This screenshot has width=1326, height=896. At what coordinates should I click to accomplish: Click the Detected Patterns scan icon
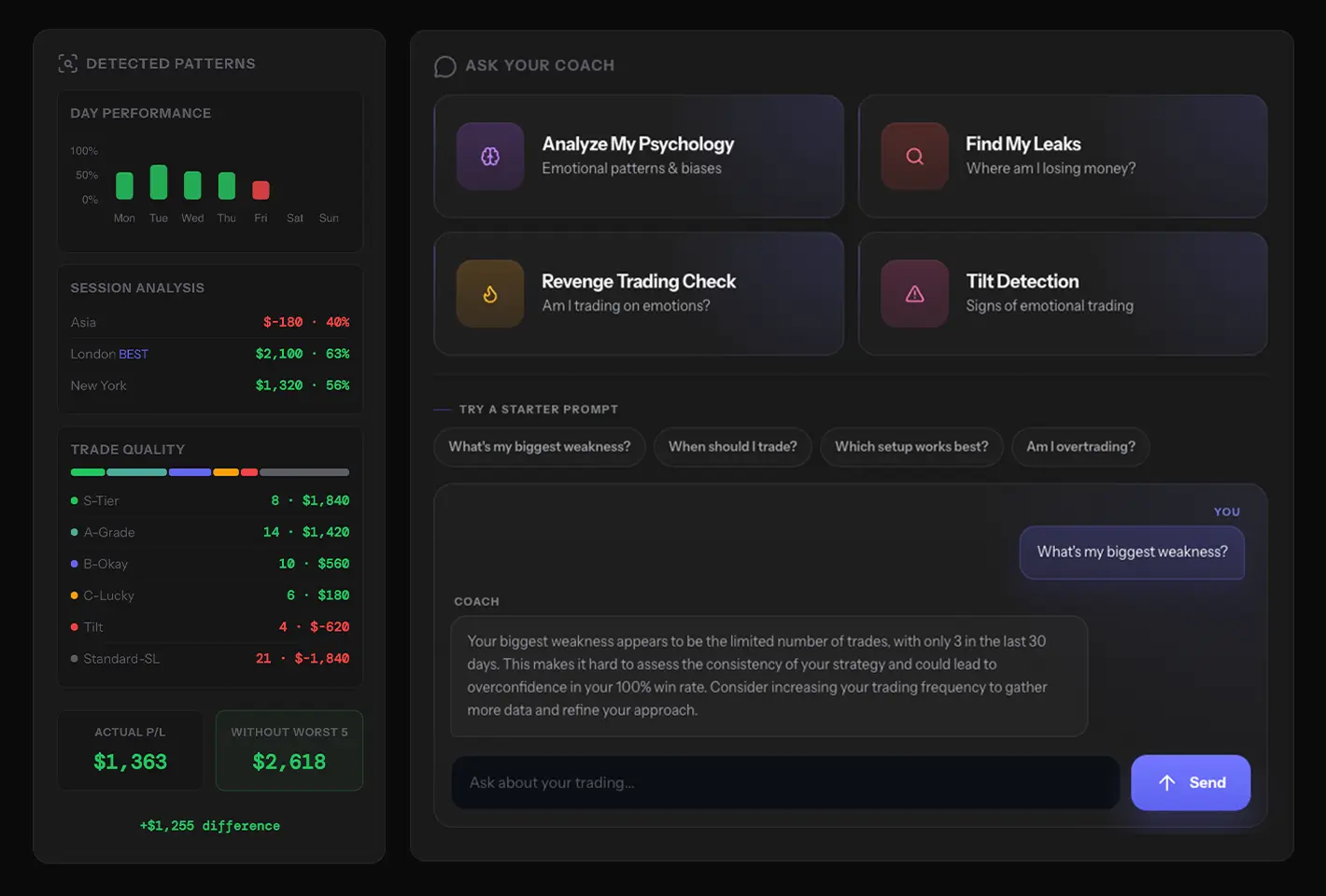(x=67, y=63)
